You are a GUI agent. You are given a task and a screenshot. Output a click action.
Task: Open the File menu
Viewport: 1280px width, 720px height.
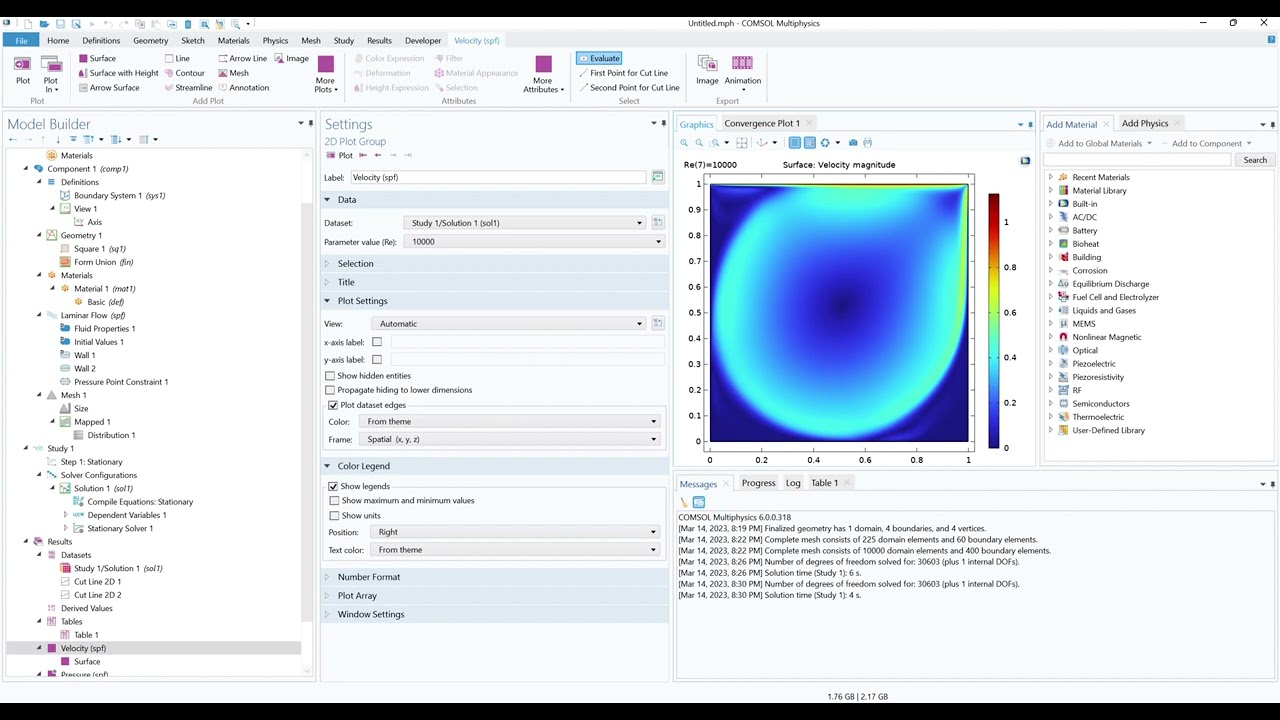pyautogui.click(x=21, y=40)
